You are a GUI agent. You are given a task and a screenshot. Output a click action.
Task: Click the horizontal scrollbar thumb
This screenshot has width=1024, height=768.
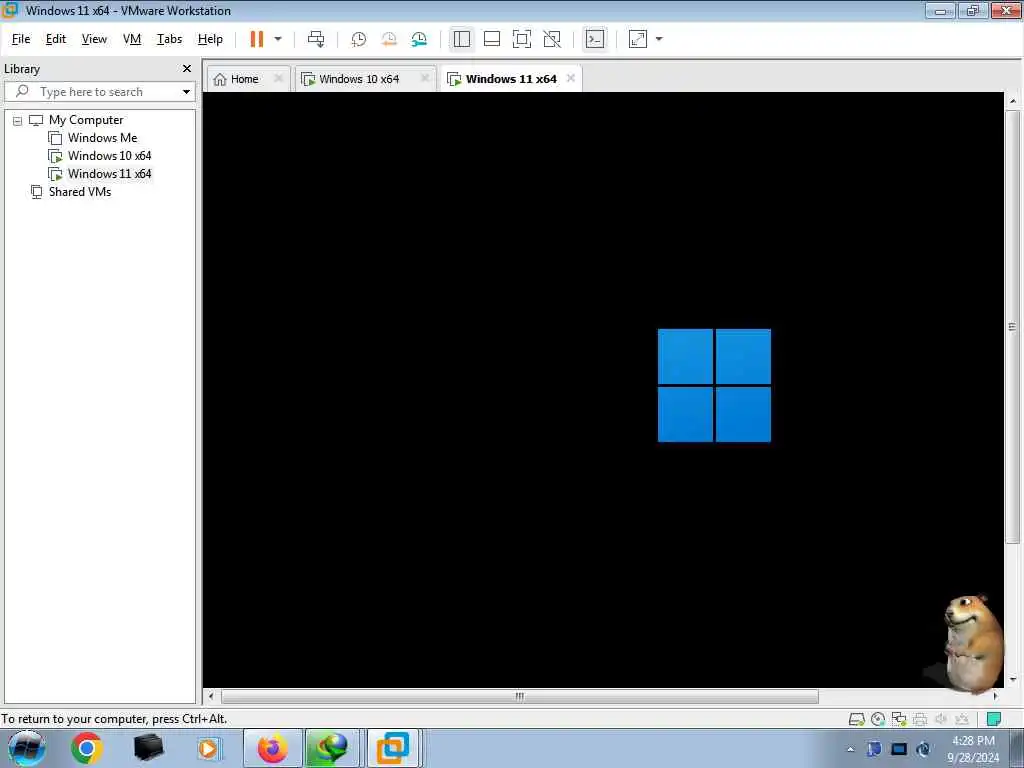pos(520,696)
